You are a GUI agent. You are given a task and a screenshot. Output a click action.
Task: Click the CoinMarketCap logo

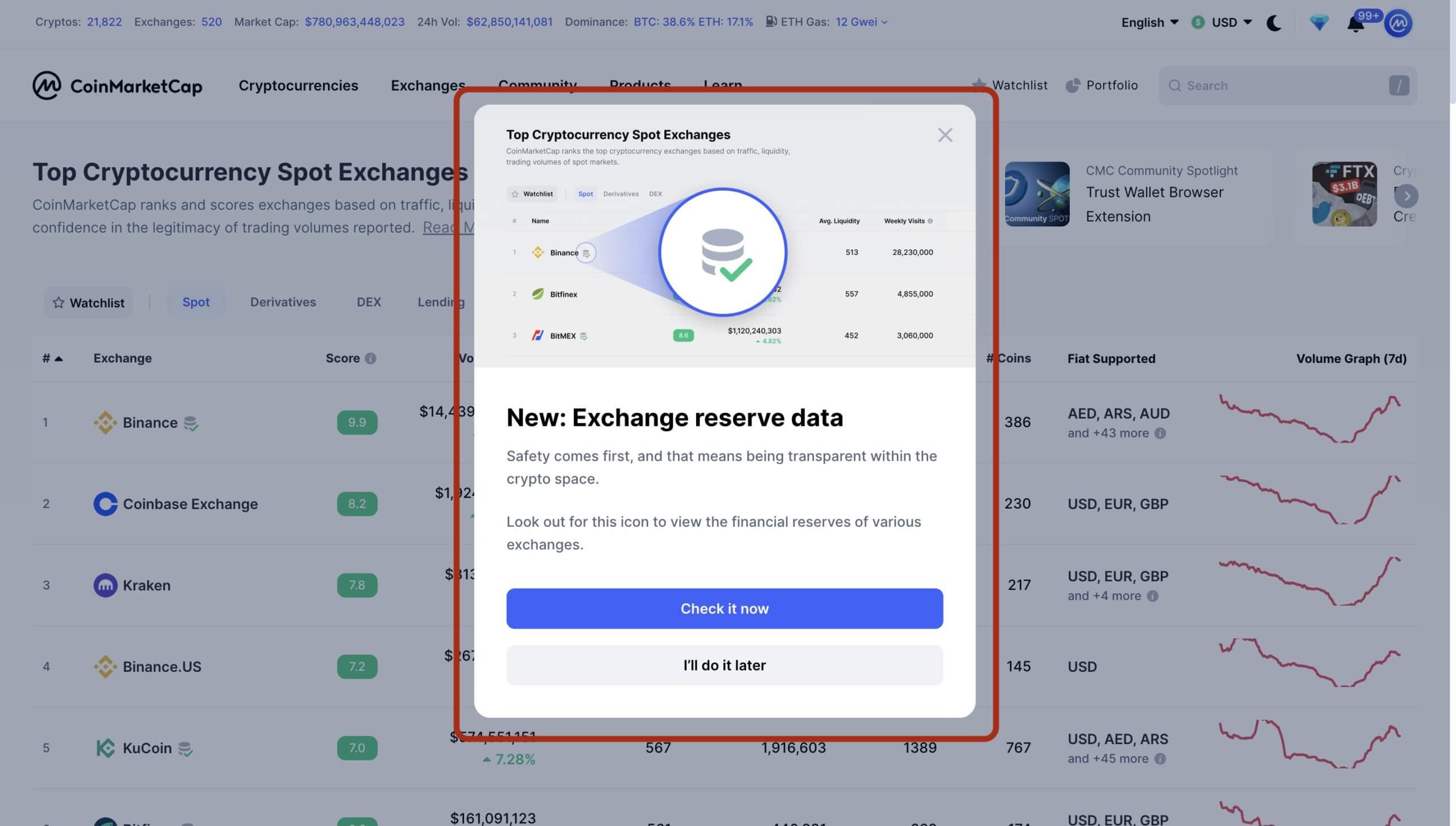[x=117, y=85]
